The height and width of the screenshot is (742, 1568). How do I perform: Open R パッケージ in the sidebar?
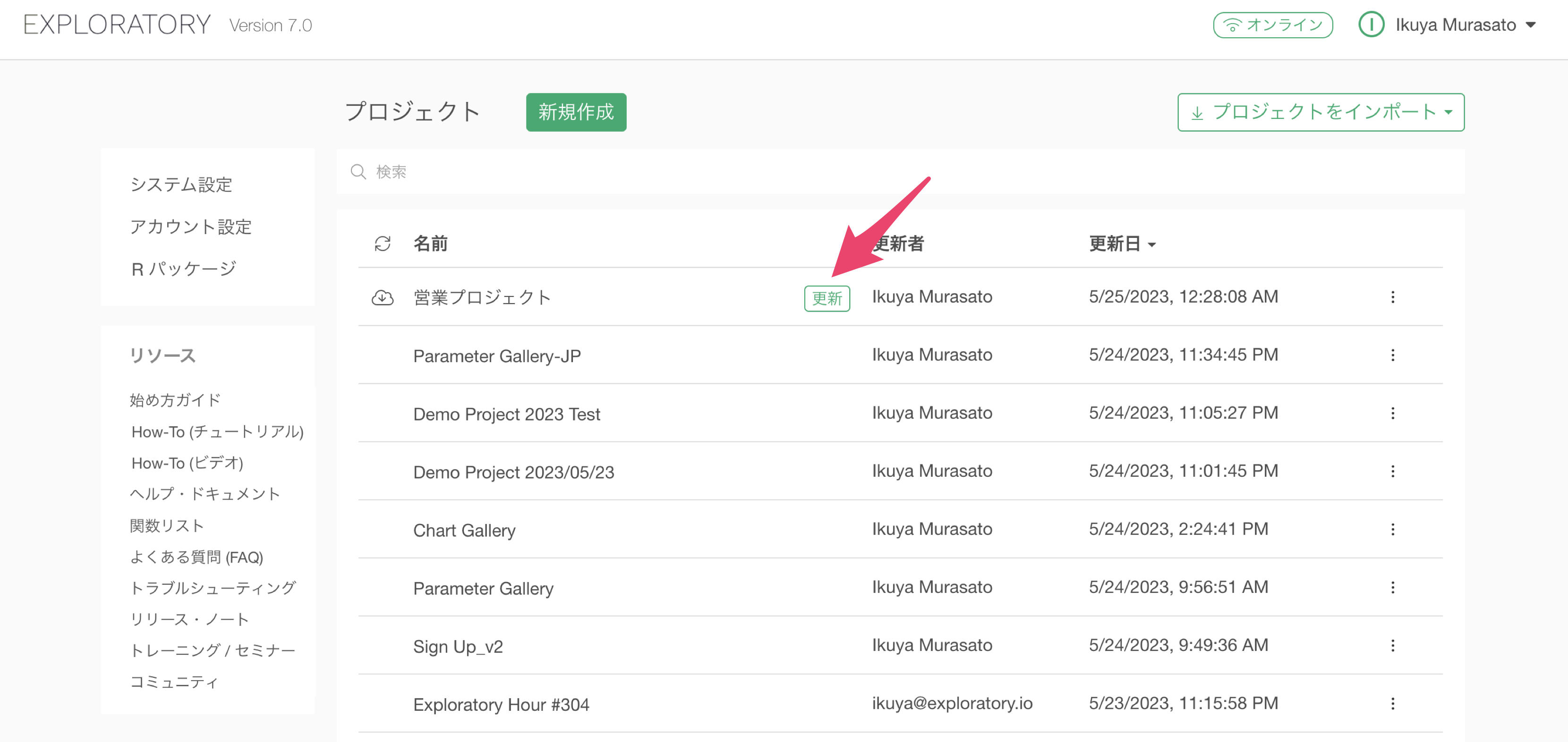click(x=183, y=268)
